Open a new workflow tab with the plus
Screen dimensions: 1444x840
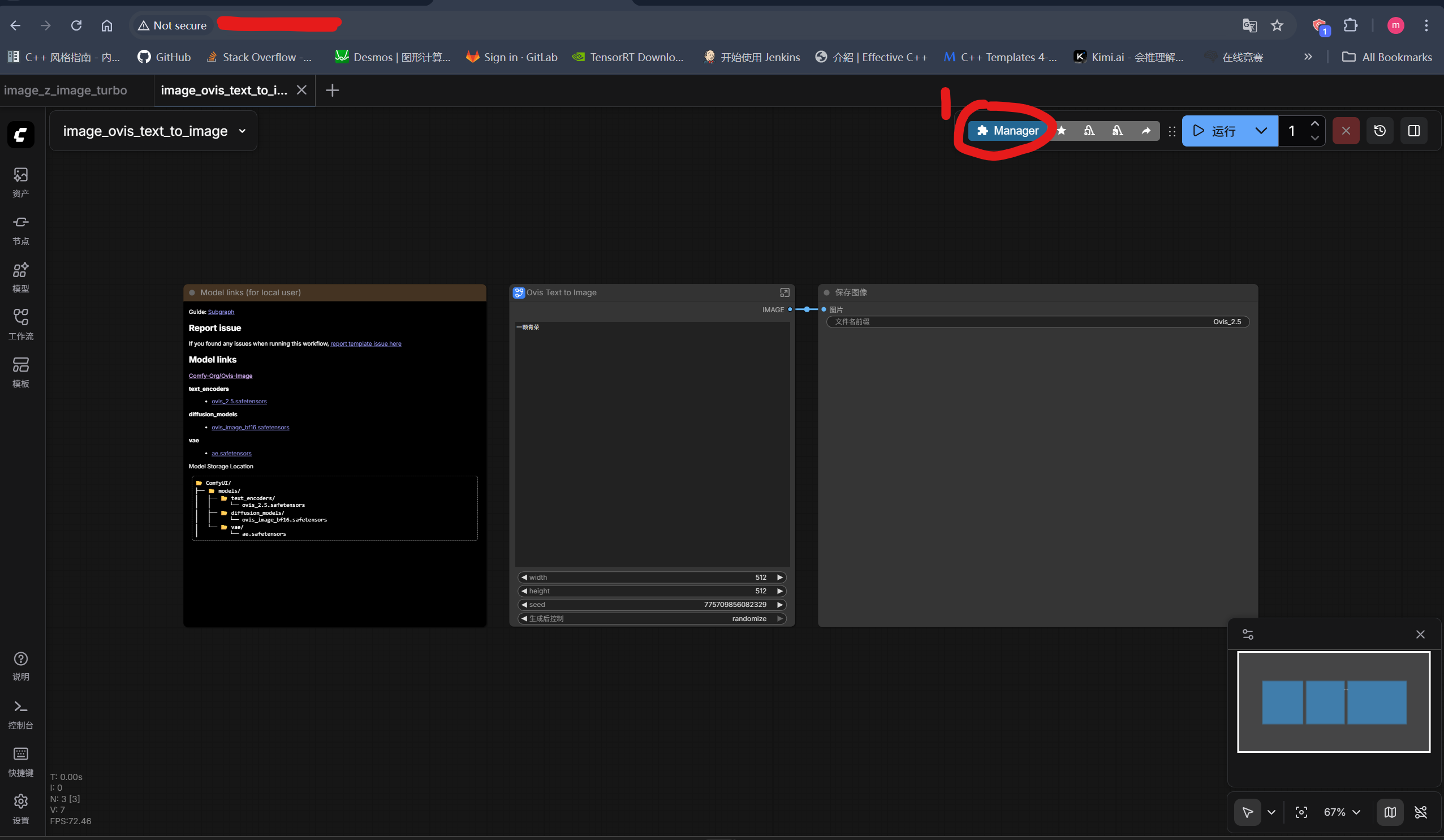click(x=333, y=90)
